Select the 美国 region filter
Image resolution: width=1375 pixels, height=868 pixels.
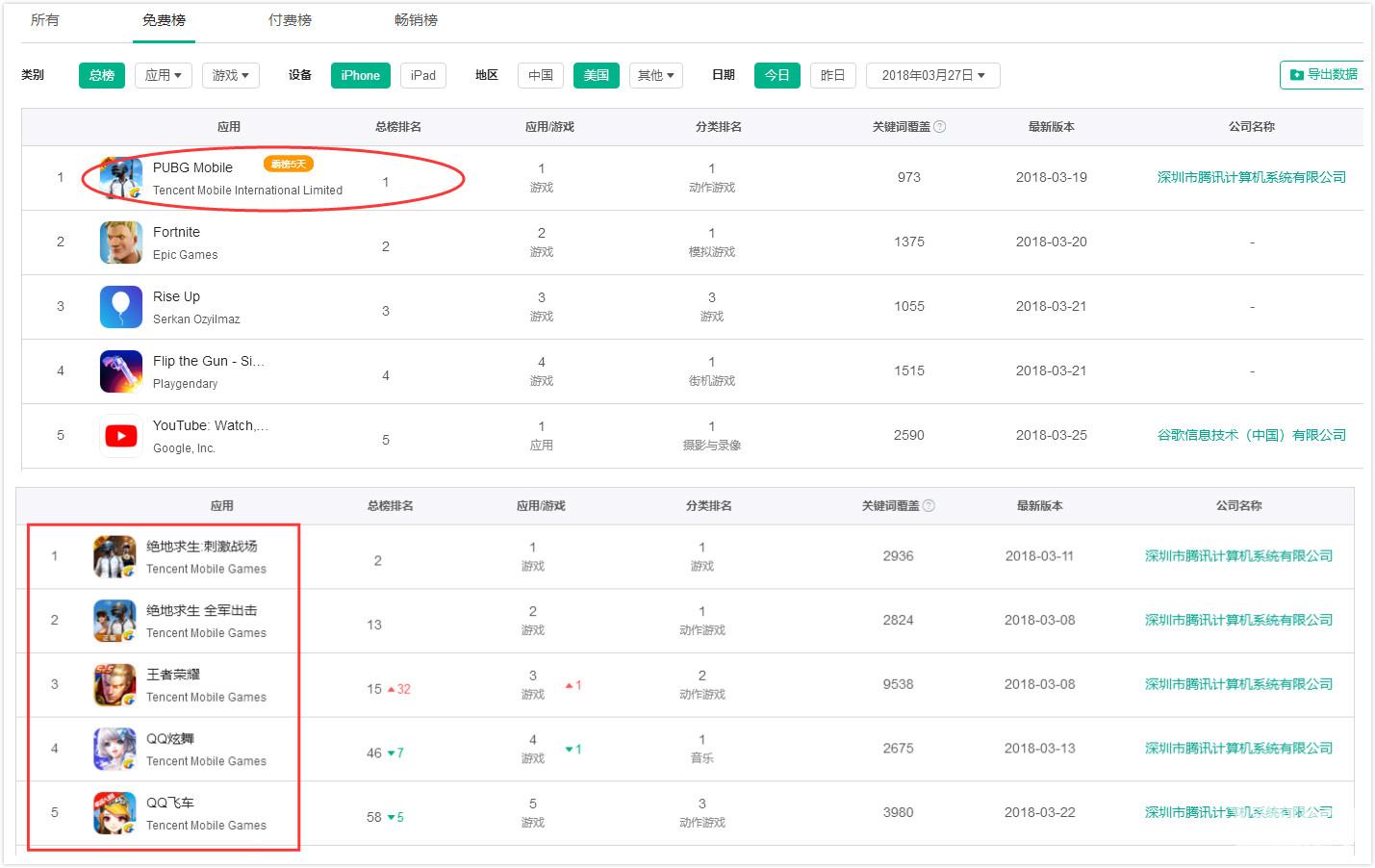click(x=597, y=75)
